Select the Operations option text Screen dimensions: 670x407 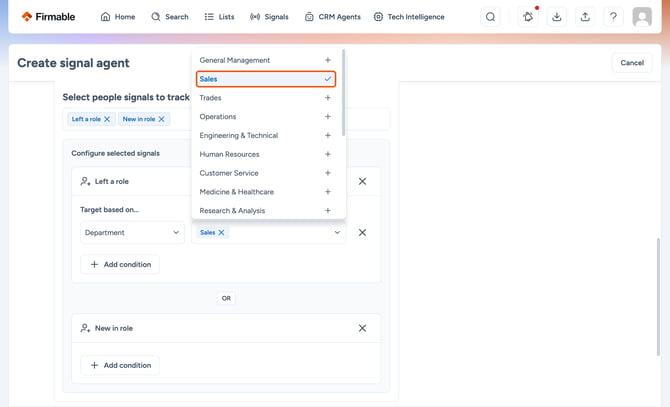217,117
